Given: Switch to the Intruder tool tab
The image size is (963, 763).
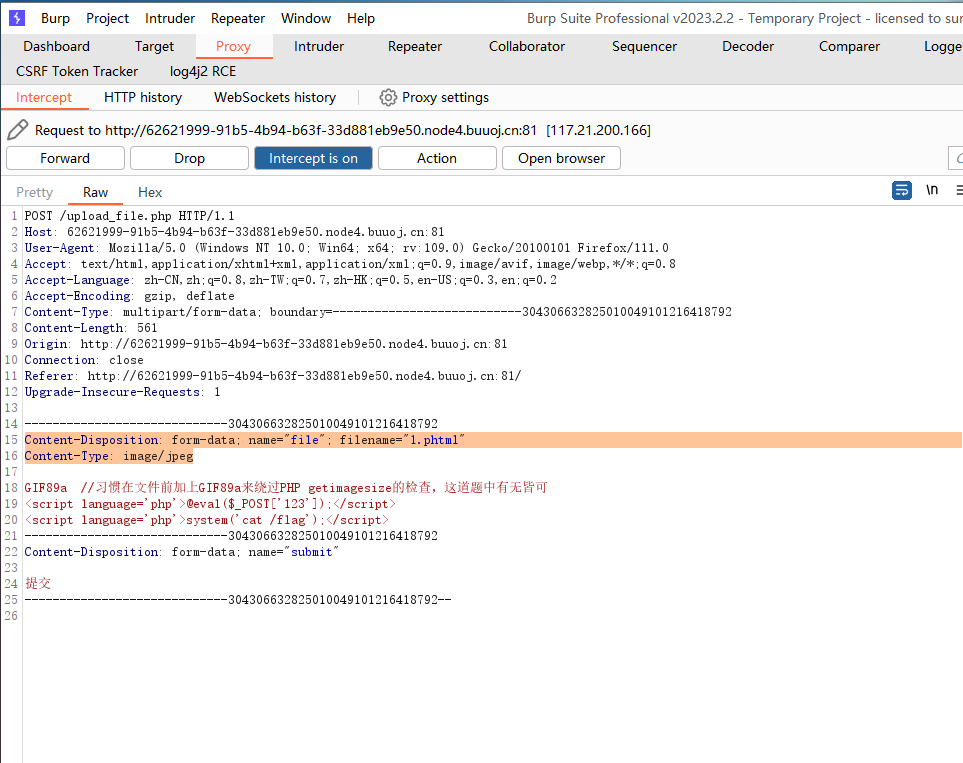Looking at the screenshot, I should (319, 46).
